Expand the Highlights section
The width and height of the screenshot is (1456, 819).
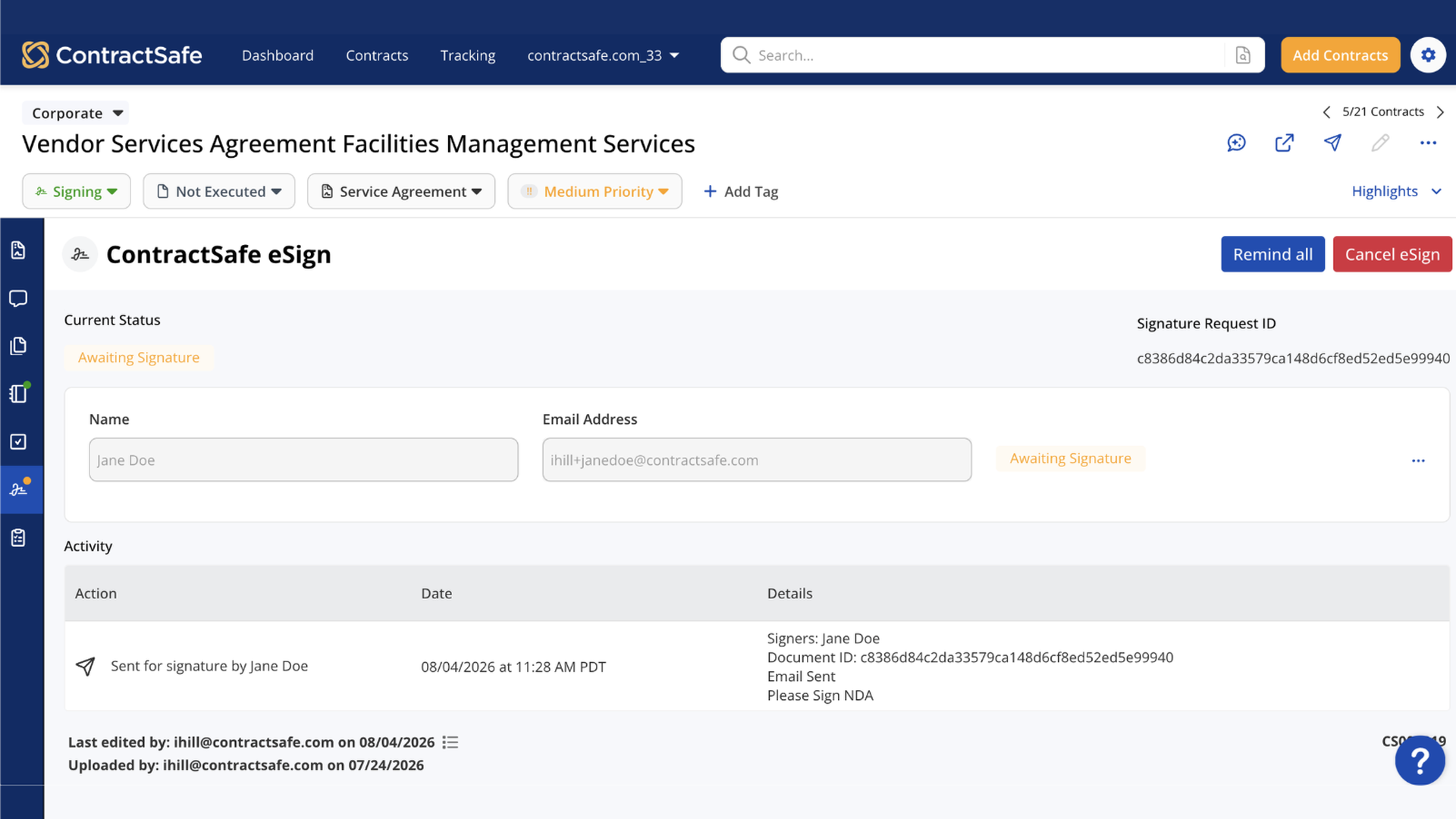[1396, 192]
